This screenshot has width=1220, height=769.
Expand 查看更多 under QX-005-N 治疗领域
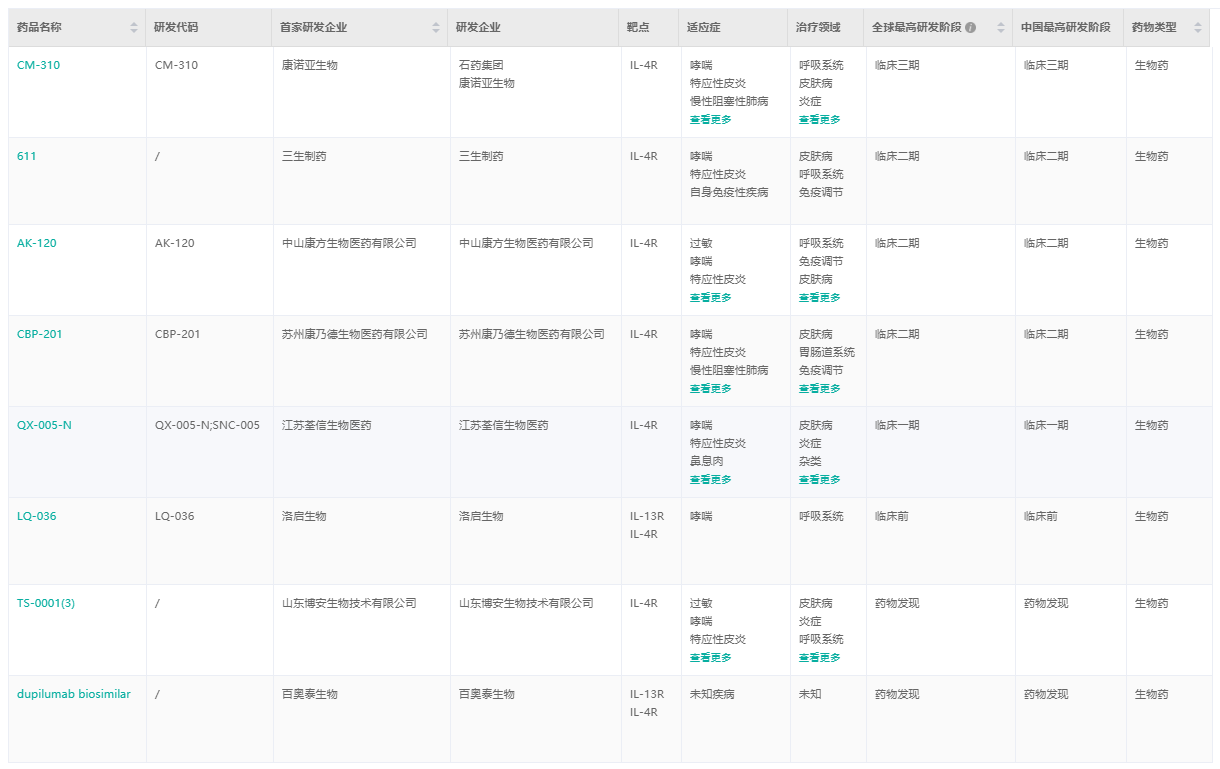(819, 479)
